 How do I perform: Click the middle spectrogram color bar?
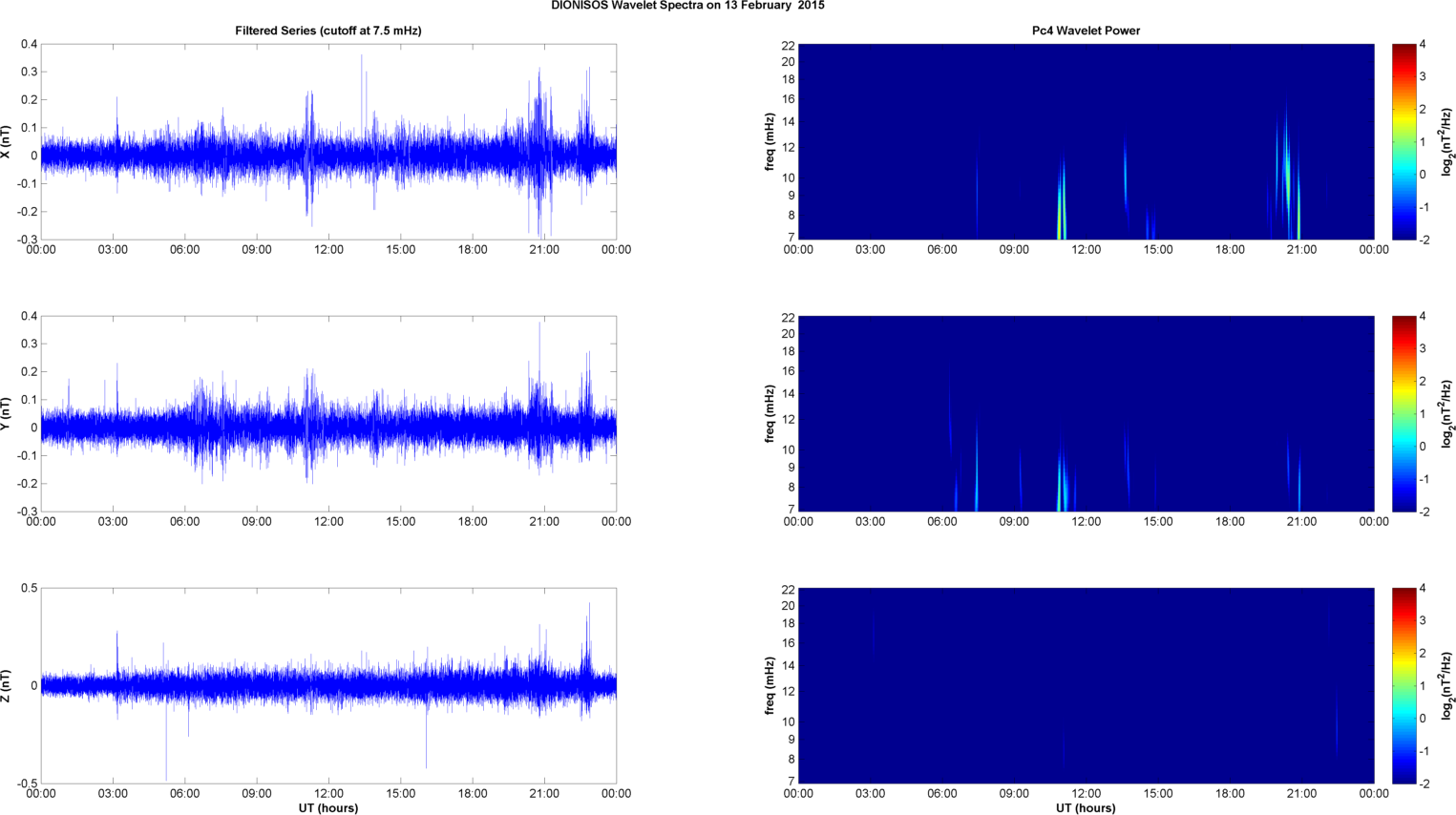click(x=1403, y=413)
